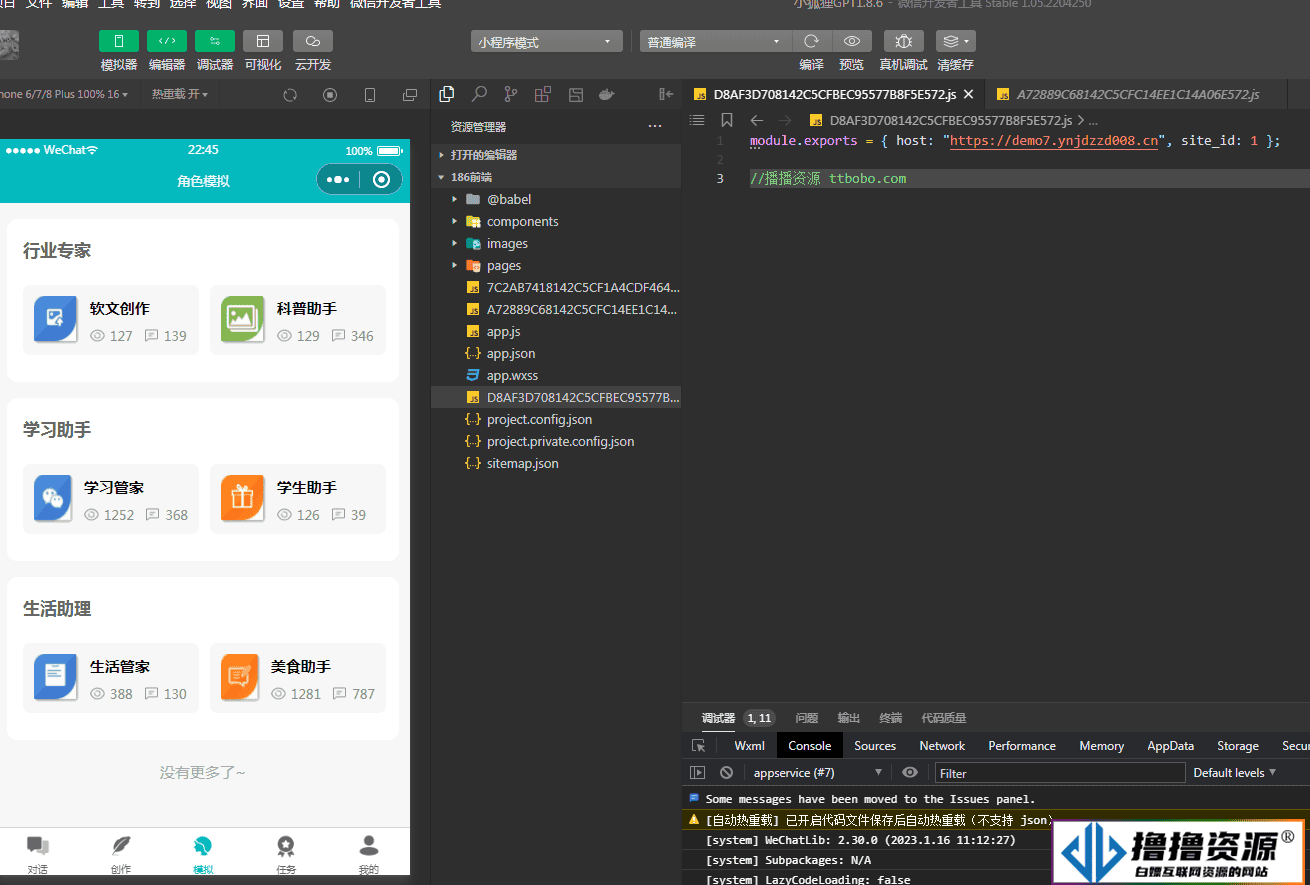1310x885 pixels.
Task: Open file app.js in tree
Action: [556, 331]
